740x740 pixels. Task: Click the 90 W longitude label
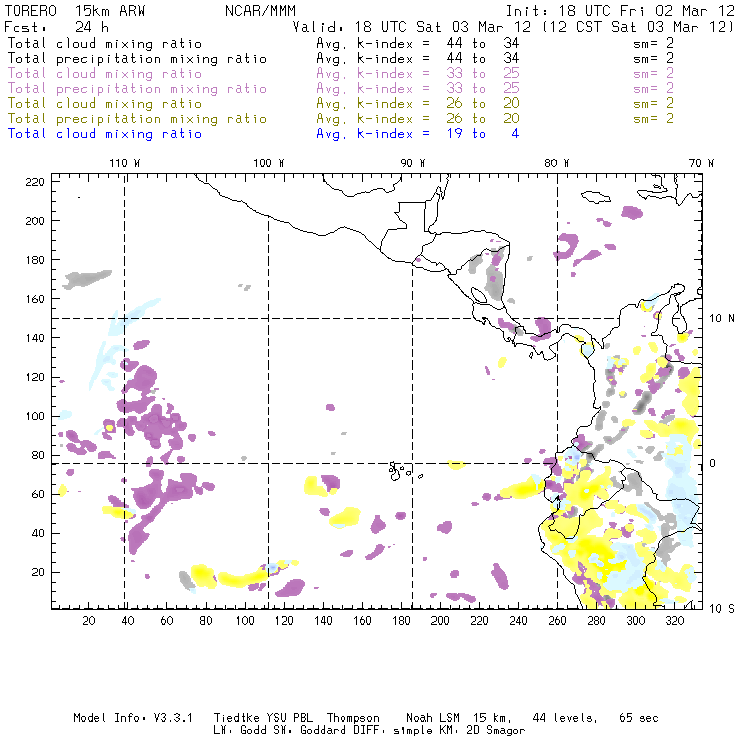(x=413, y=163)
